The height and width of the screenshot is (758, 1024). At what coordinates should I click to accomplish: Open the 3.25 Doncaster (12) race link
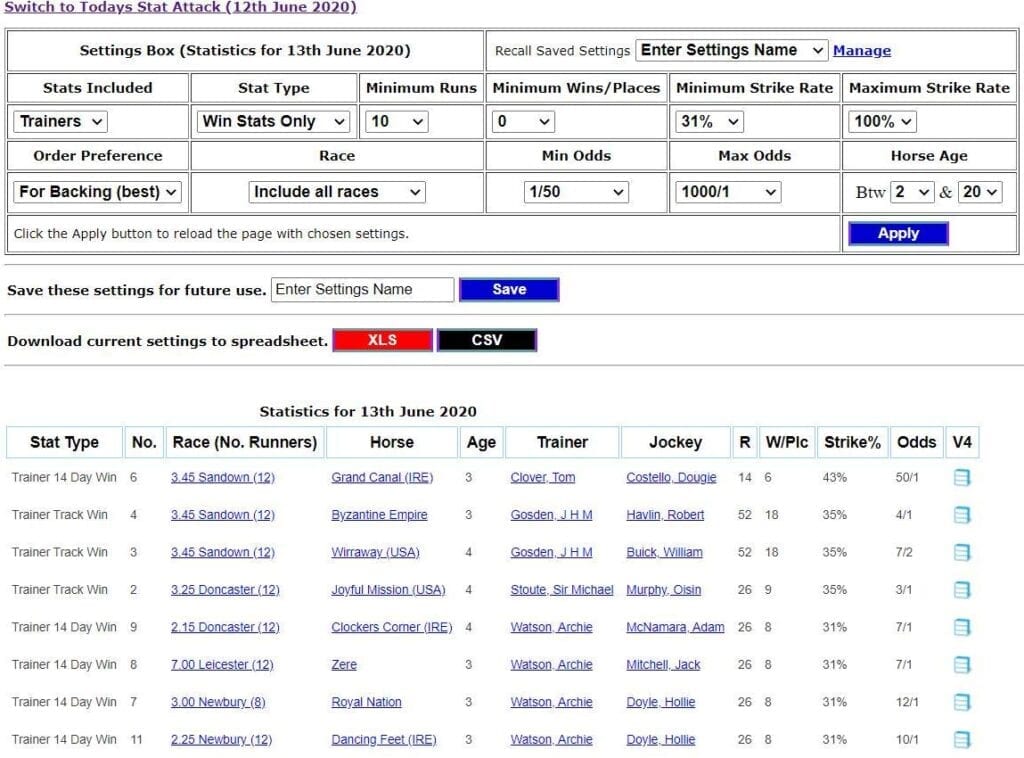click(225, 590)
